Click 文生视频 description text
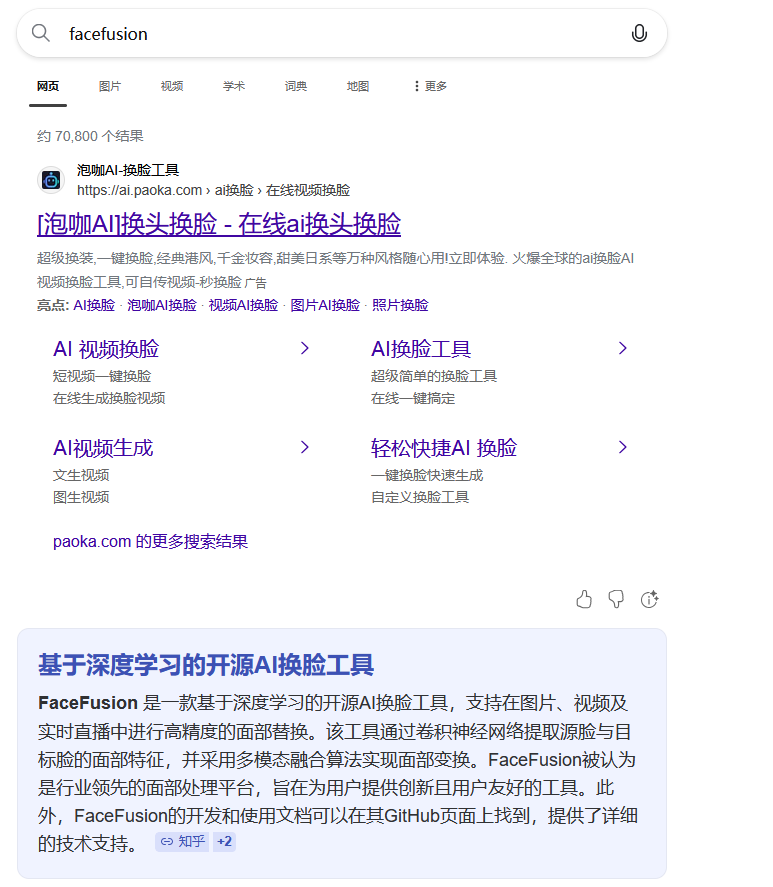The image size is (773, 887). pyautogui.click(x=81, y=475)
